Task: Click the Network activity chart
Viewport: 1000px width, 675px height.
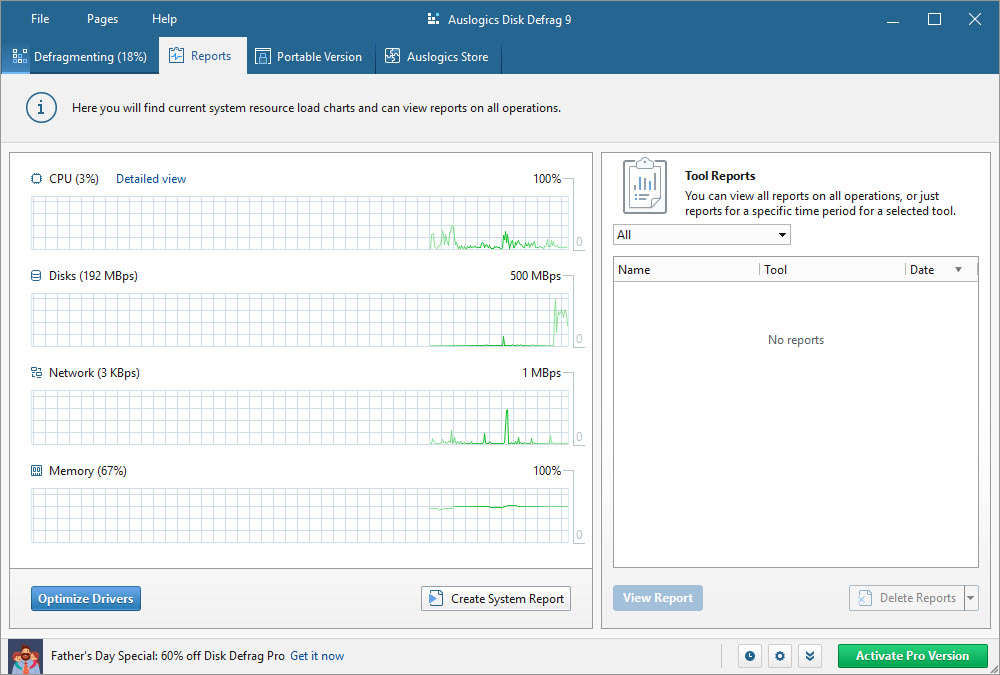Action: [x=300, y=417]
